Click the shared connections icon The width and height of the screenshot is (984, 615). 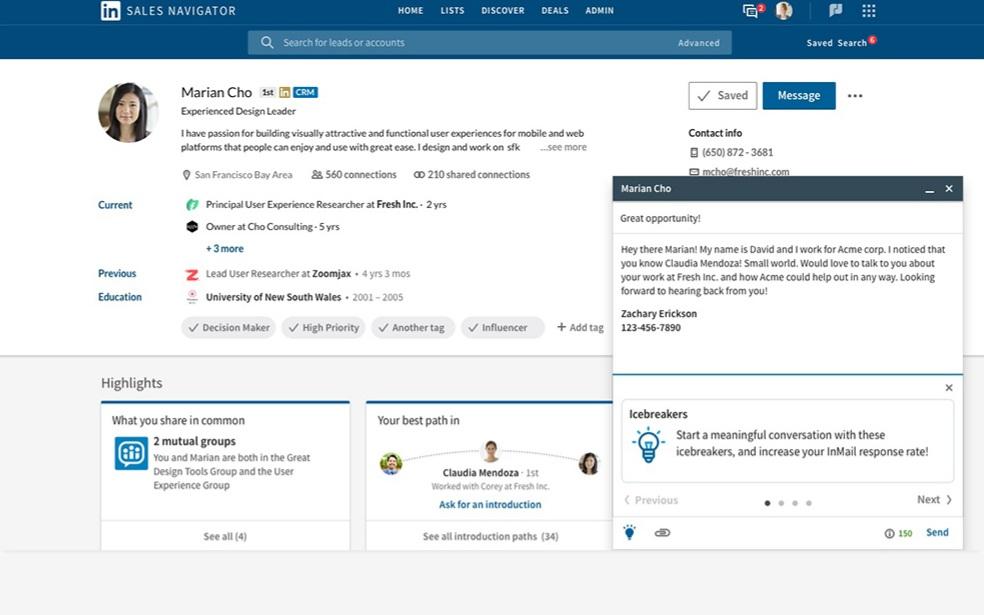[x=419, y=174]
